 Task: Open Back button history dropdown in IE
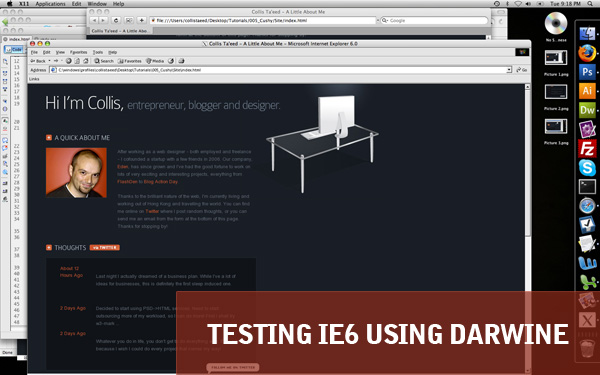[49, 61]
